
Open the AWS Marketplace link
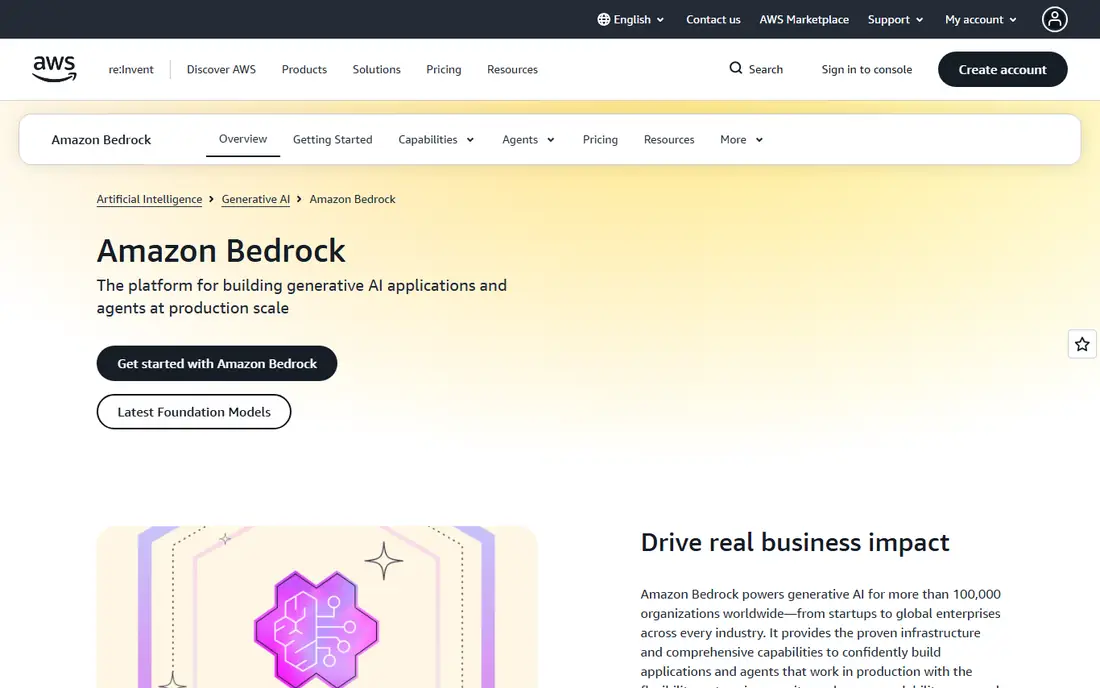pos(804,20)
